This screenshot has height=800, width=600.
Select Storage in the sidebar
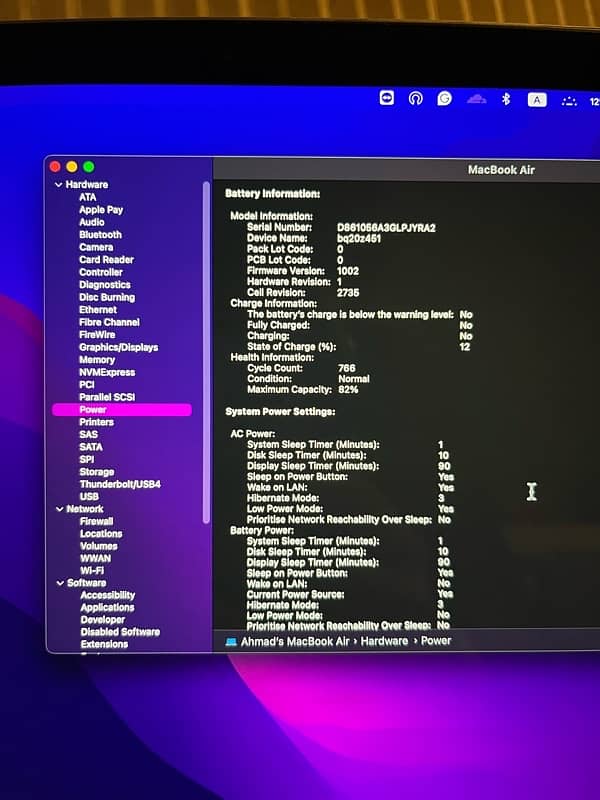[97, 472]
